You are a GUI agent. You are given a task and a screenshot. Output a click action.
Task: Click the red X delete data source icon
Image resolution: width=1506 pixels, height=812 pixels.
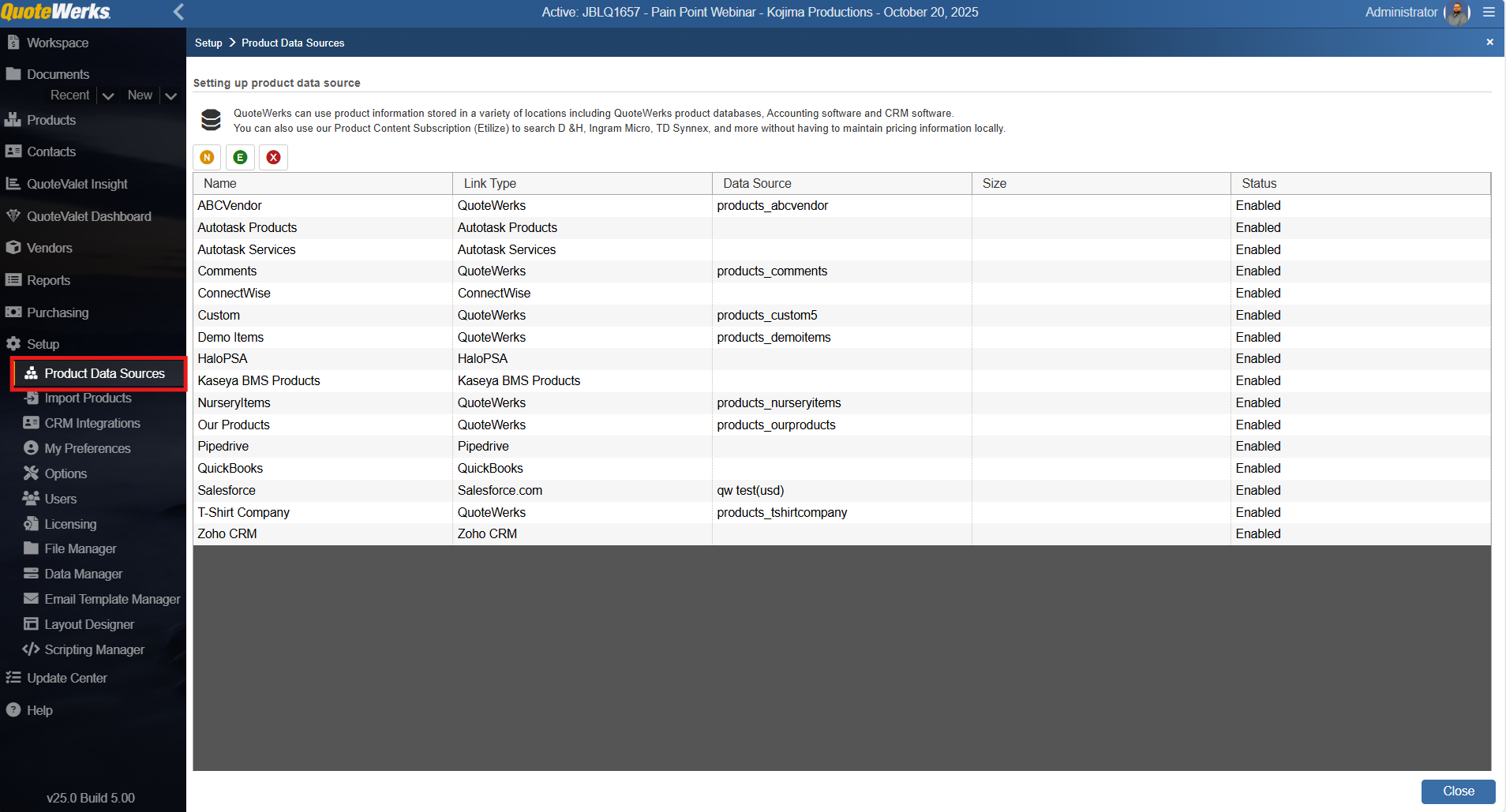[x=273, y=157]
